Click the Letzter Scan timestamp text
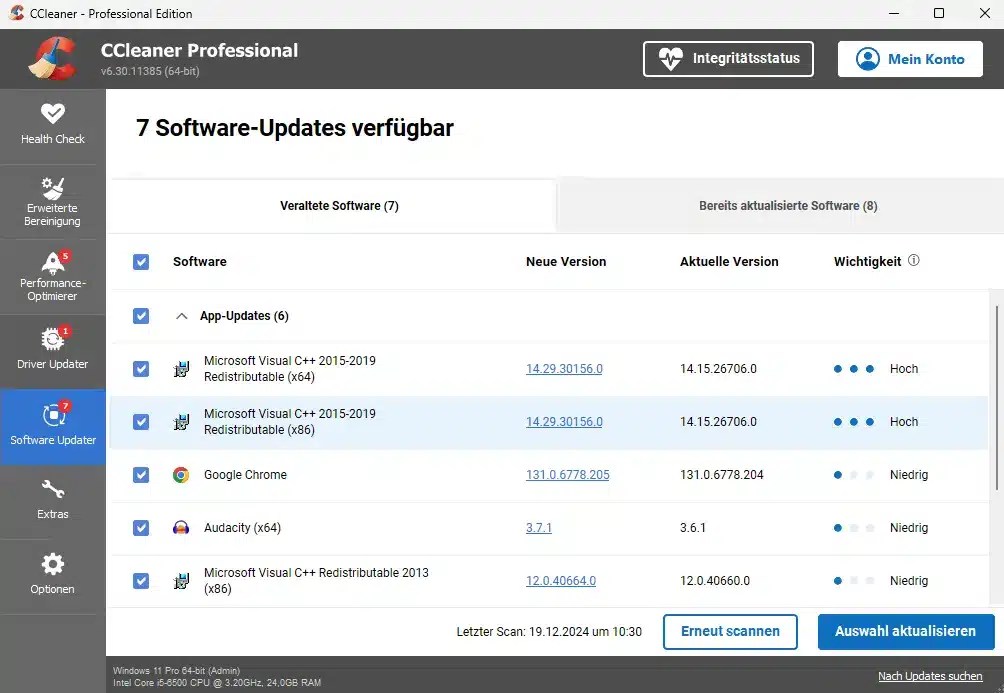Image resolution: width=1004 pixels, height=693 pixels. pyautogui.click(x=549, y=632)
